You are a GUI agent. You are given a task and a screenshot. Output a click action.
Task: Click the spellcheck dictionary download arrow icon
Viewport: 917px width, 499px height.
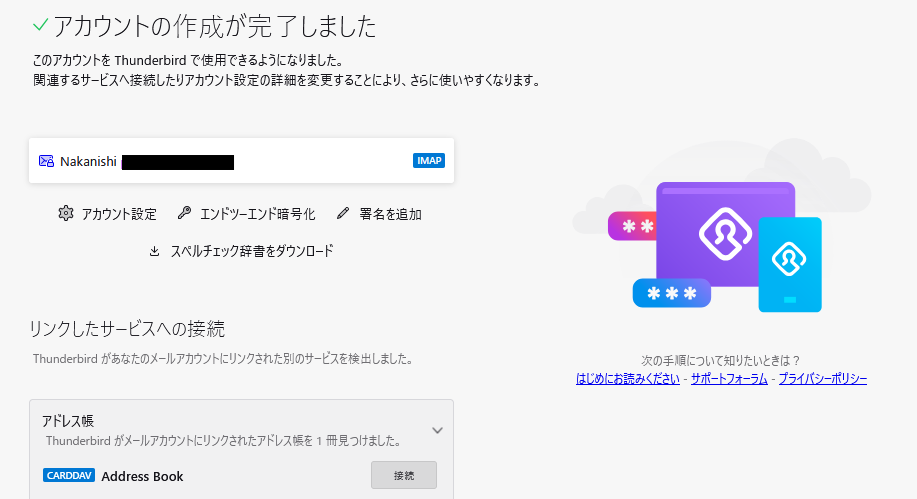(x=154, y=251)
